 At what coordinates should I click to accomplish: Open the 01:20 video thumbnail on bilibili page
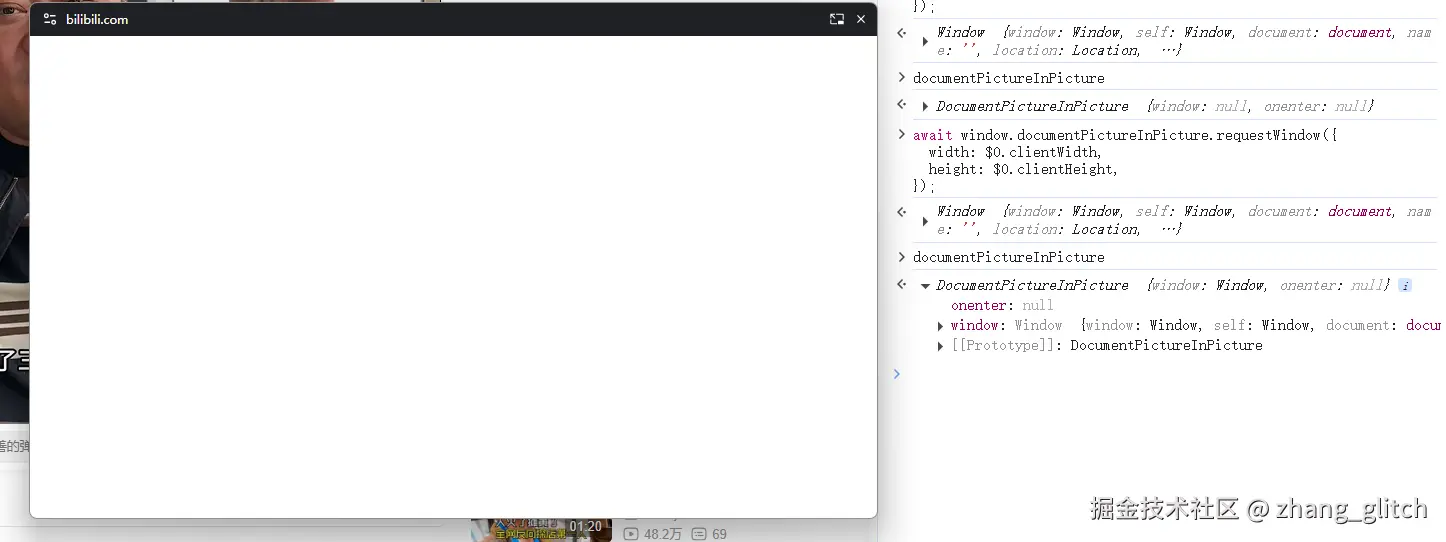[541, 529]
